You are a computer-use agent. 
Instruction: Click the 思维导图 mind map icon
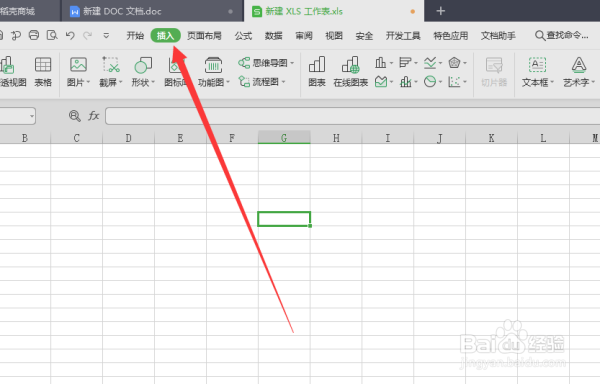point(244,62)
